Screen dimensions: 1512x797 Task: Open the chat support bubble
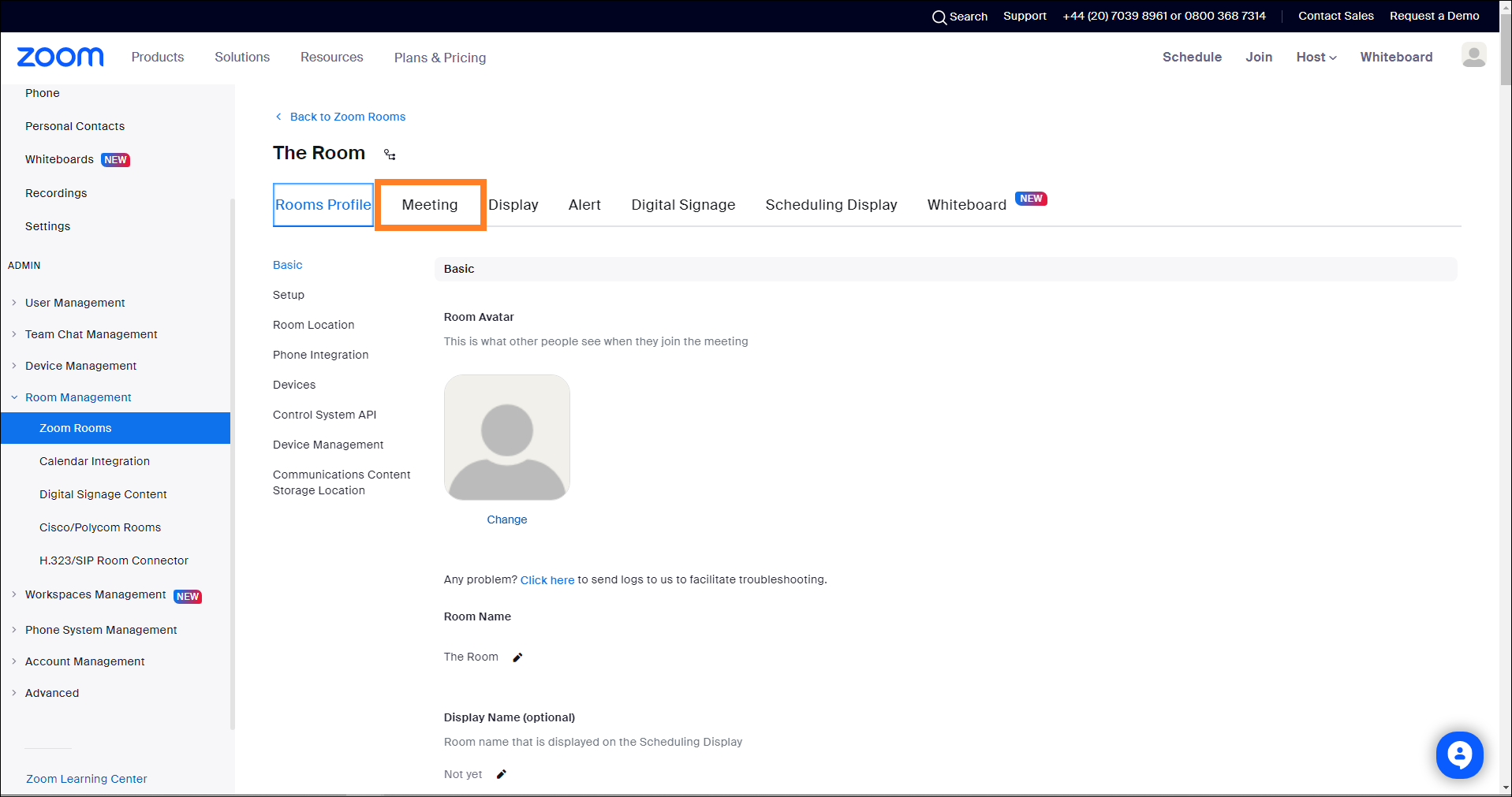[1459, 754]
